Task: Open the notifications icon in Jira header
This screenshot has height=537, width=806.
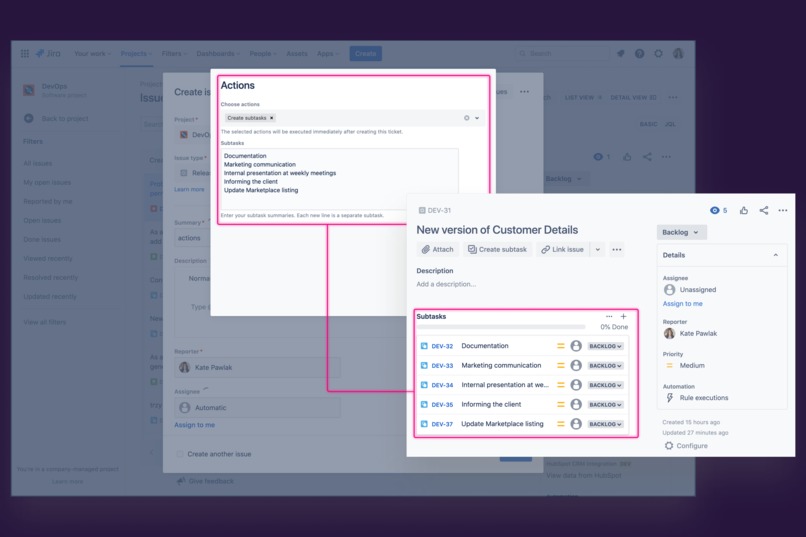Action: [620, 53]
